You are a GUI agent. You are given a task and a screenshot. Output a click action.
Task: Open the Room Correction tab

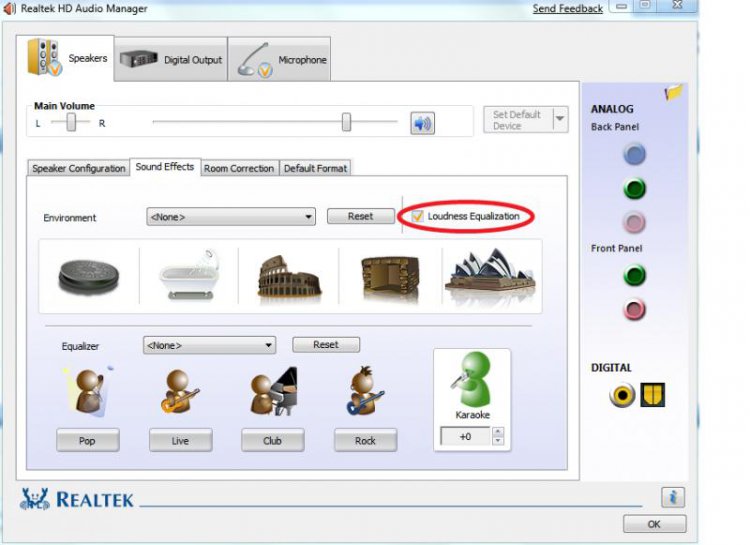pyautogui.click(x=239, y=168)
